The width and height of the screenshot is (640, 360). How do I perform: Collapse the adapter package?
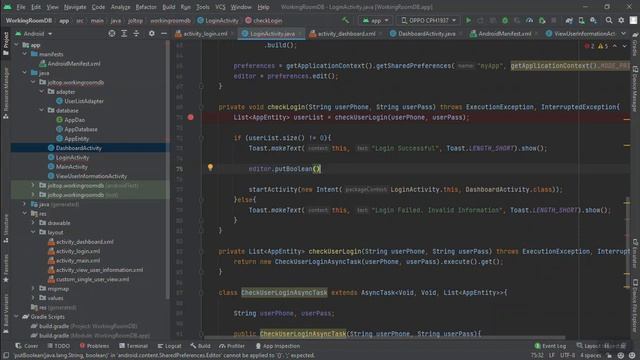42,92
